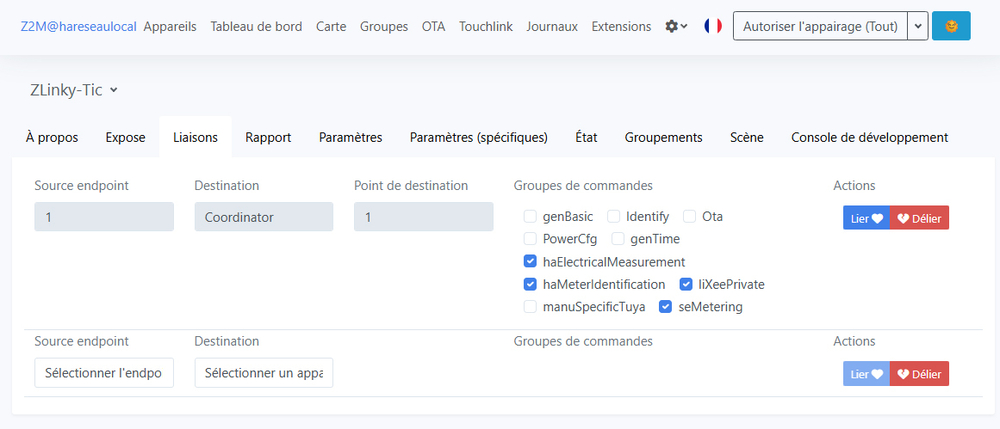Viewport: 1000px width, 429px height.
Task: Tick the genTime cluster checkbox
Action: tap(618, 239)
